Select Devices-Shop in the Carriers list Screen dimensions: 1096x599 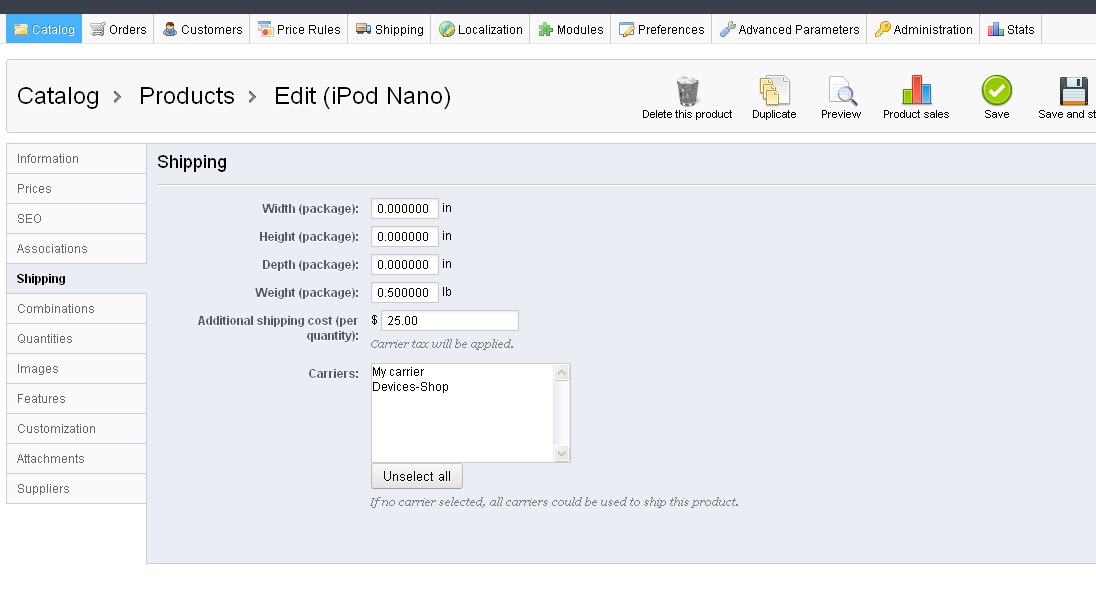(x=462, y=387)
